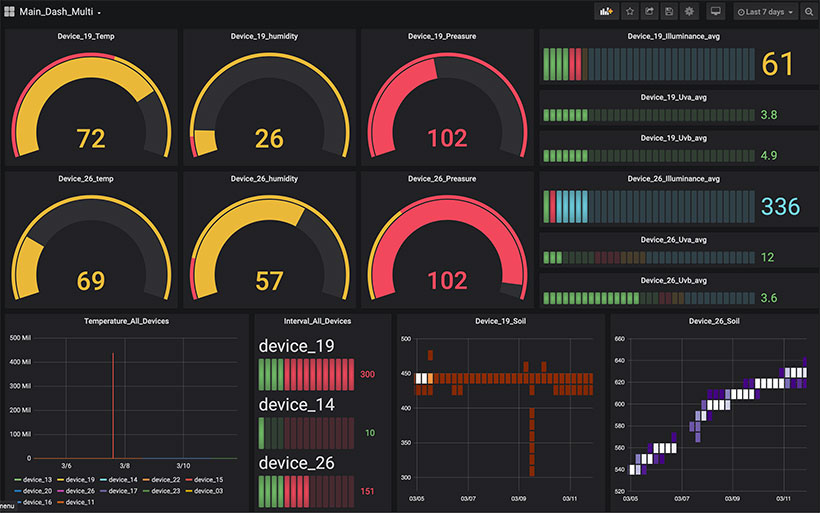Click the device_19 interval bar gauge

point(306,374)
